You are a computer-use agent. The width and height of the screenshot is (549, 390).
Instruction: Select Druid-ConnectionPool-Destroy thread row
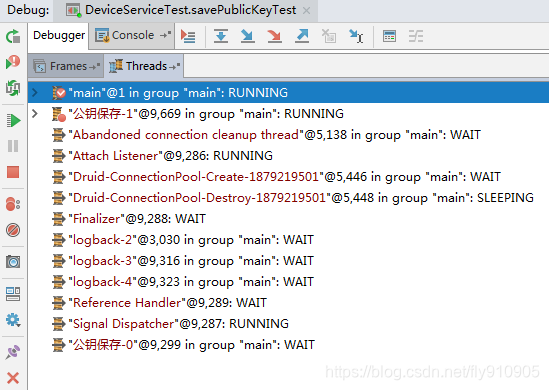tap(289, 198)
